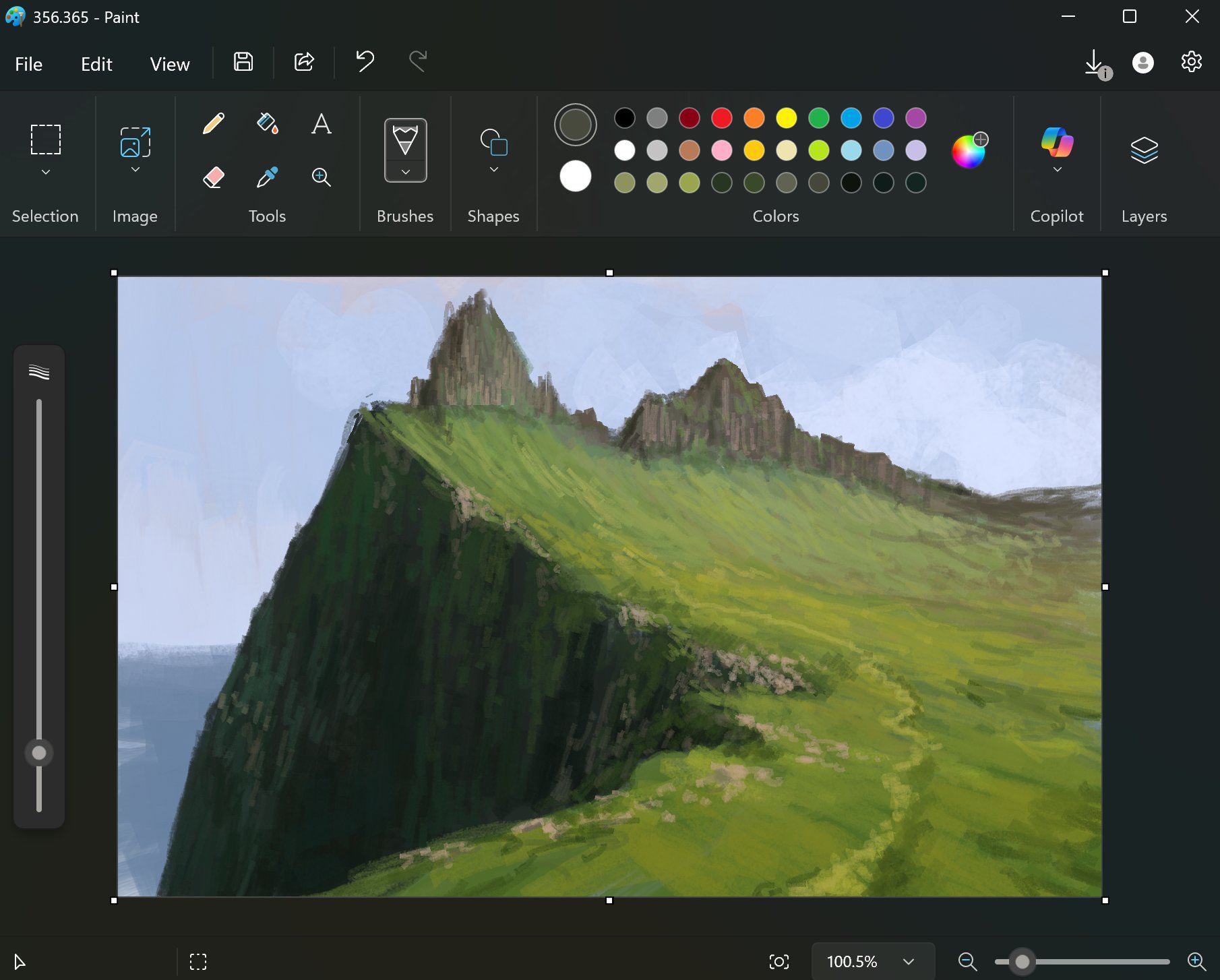The width and height of the screenshot is (1220, 980).
Task: Save the file with floppy icon
Action: (x=243, y=62)
